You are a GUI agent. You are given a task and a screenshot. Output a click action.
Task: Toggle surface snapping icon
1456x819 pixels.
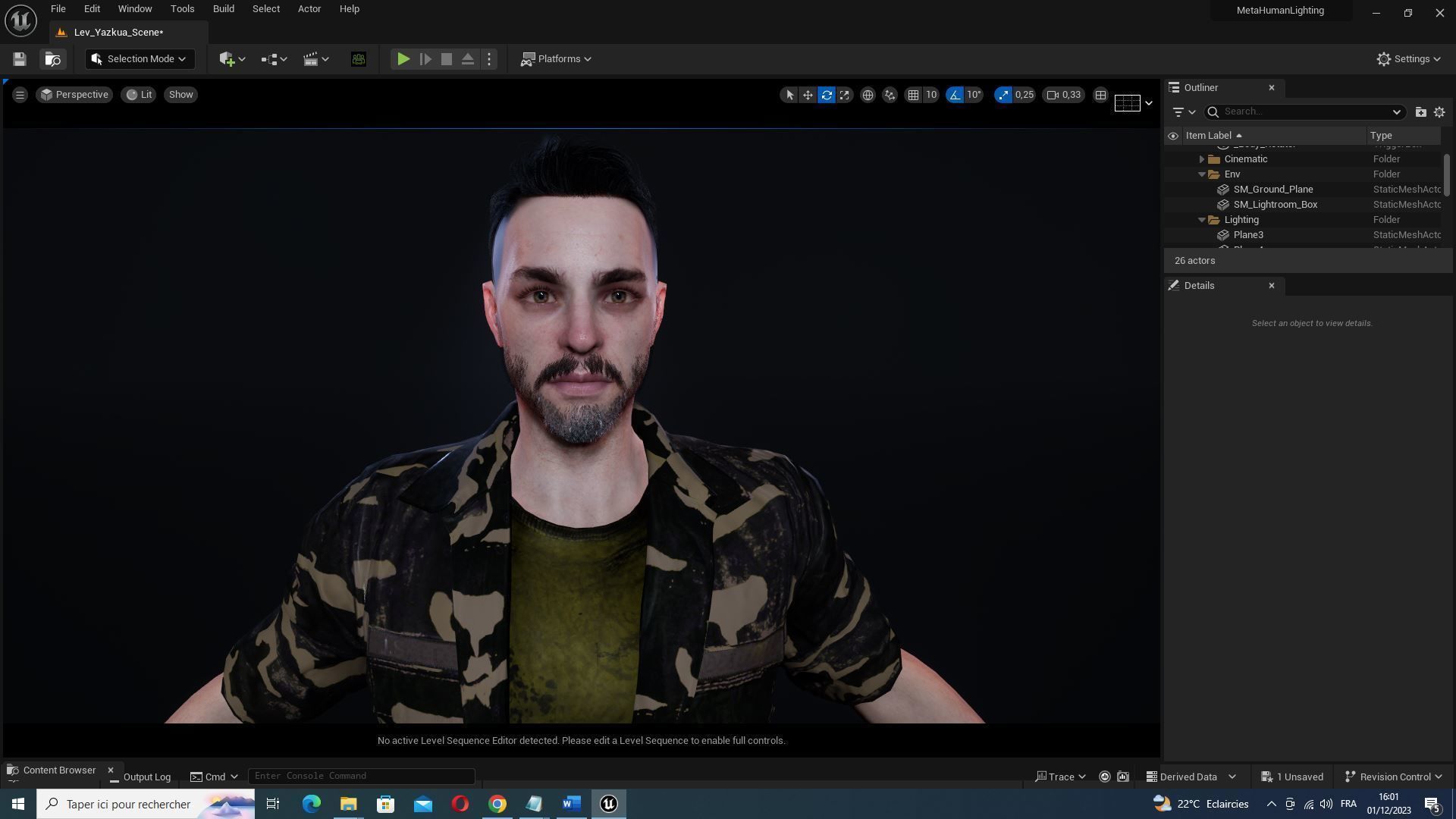pos(890,95)
